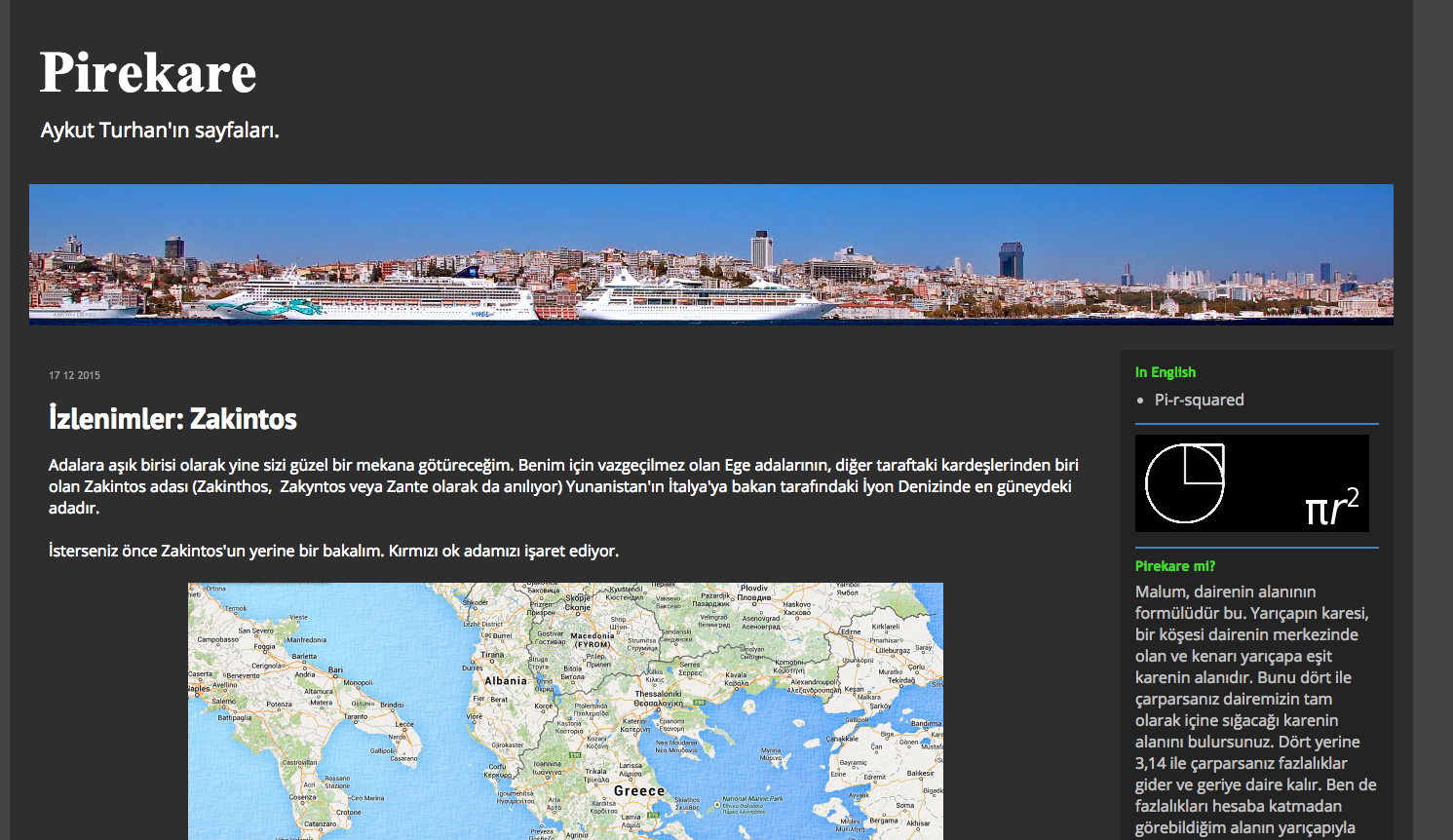Click the bullet point before Pi-r-squared
The height and width of the screenshot is (840, 1453).
coord(1140,401)
